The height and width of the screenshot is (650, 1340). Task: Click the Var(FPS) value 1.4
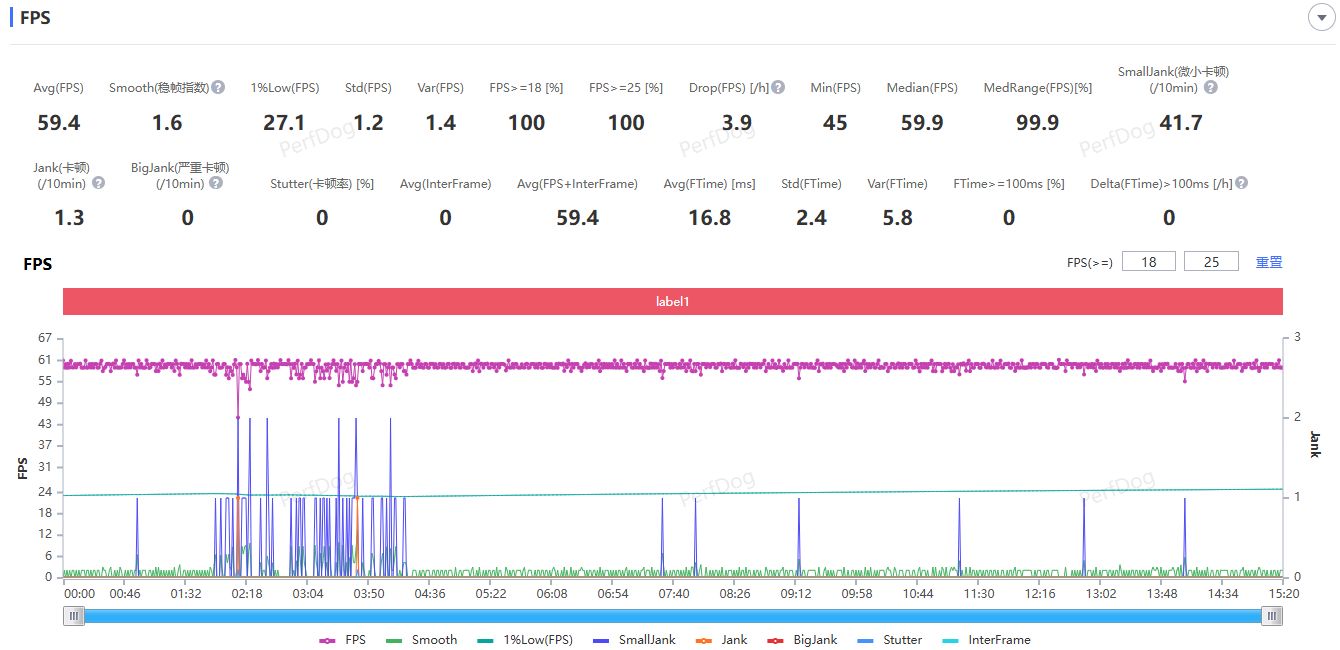[441, 123]
